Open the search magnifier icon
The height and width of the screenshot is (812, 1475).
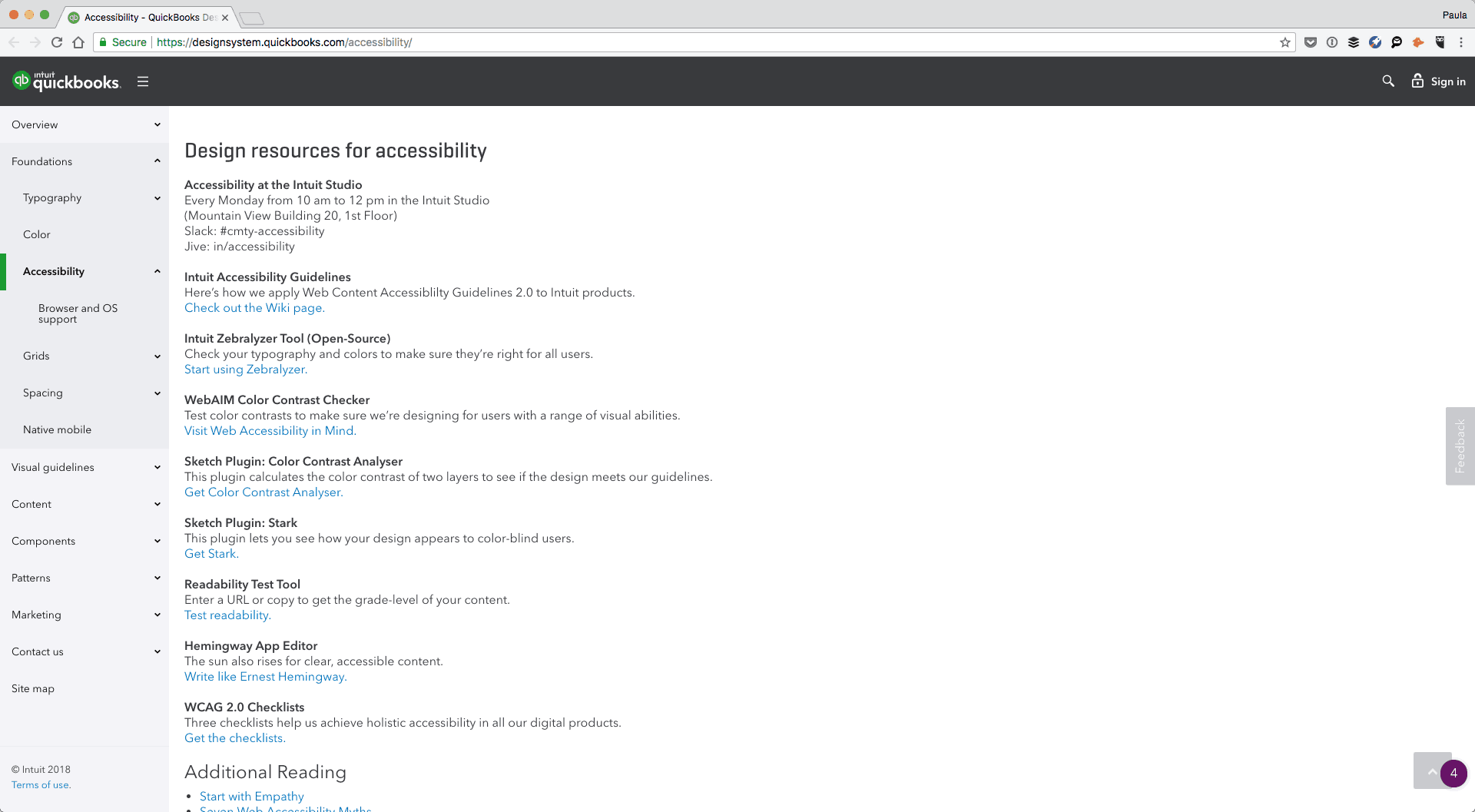pos(1388,81)
